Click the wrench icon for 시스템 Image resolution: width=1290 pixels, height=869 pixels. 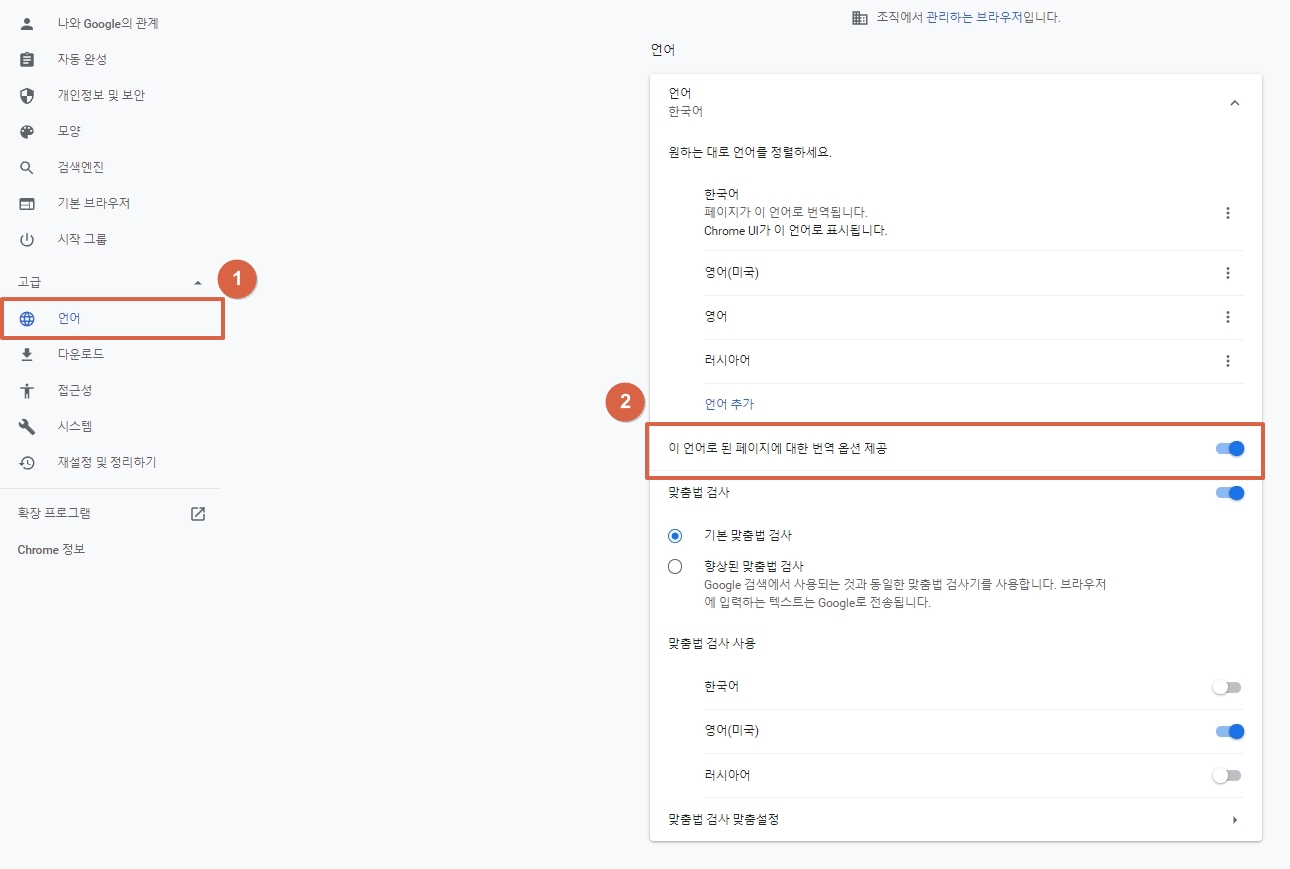coord(27,426)
